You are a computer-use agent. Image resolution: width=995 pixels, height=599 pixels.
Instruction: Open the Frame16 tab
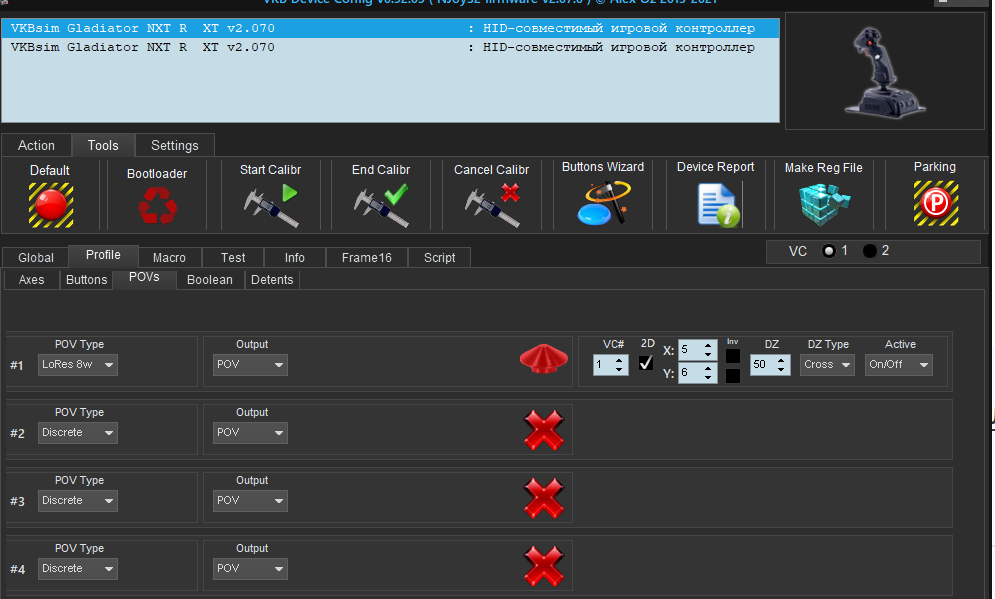click(367, 258)
